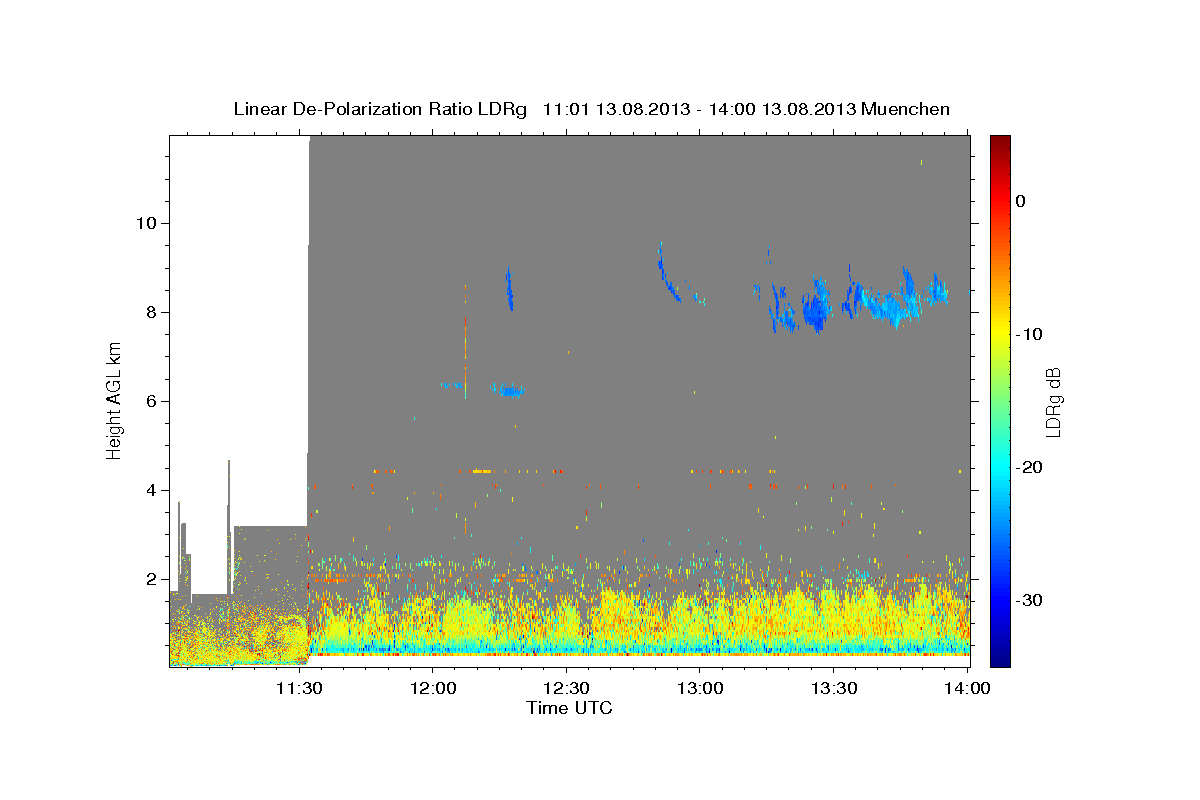Click the 12:30 time tick label
Image resolution: width=1200 pixels, height=800 pixels.
567,689
